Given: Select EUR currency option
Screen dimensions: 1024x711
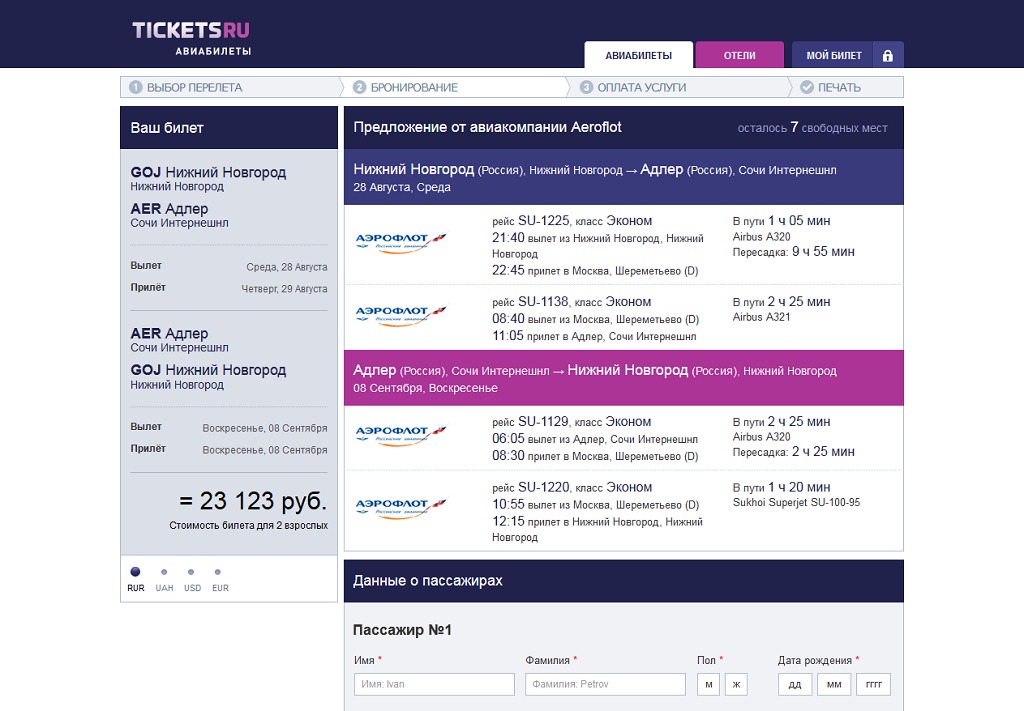Looking at the screenshot, I should pyautogui.click(x=219, y=573).
